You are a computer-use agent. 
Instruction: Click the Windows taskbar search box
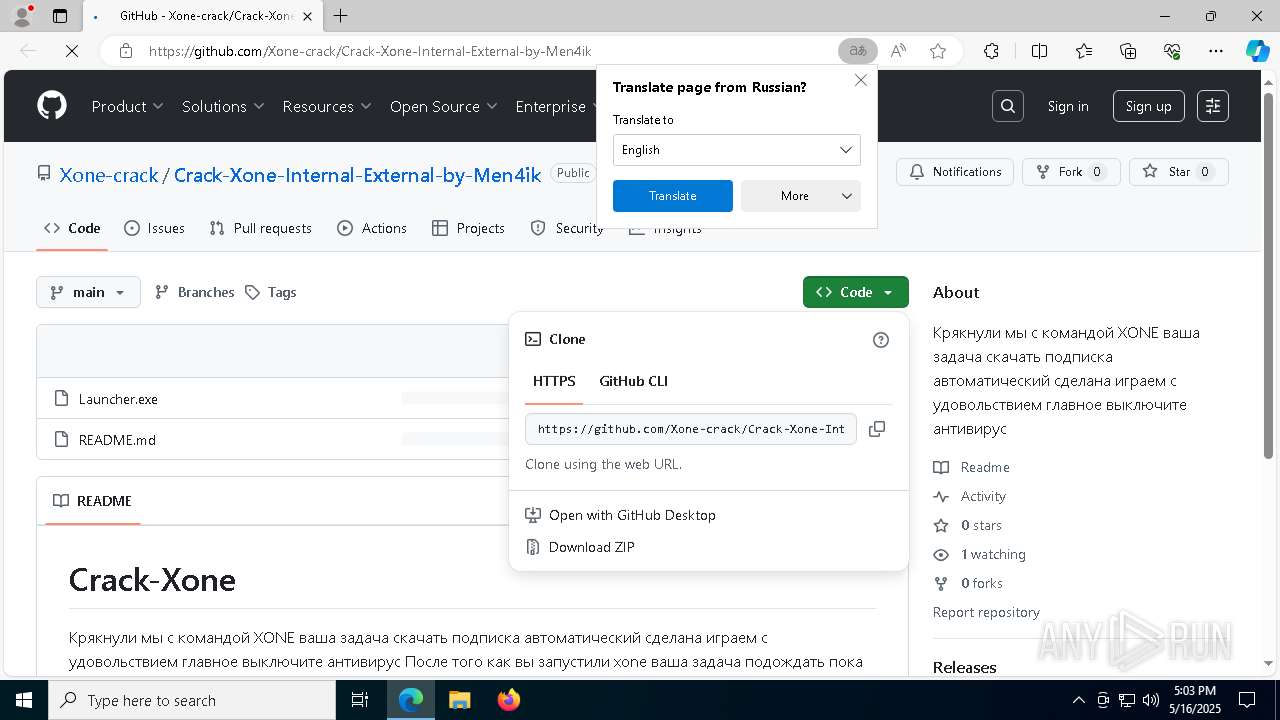192,700
